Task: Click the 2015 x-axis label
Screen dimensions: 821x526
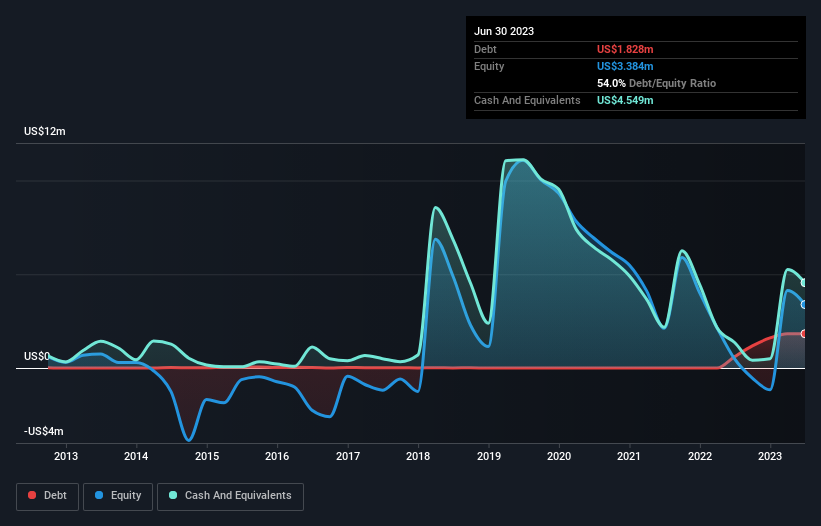Action: (x=207, y=456)
